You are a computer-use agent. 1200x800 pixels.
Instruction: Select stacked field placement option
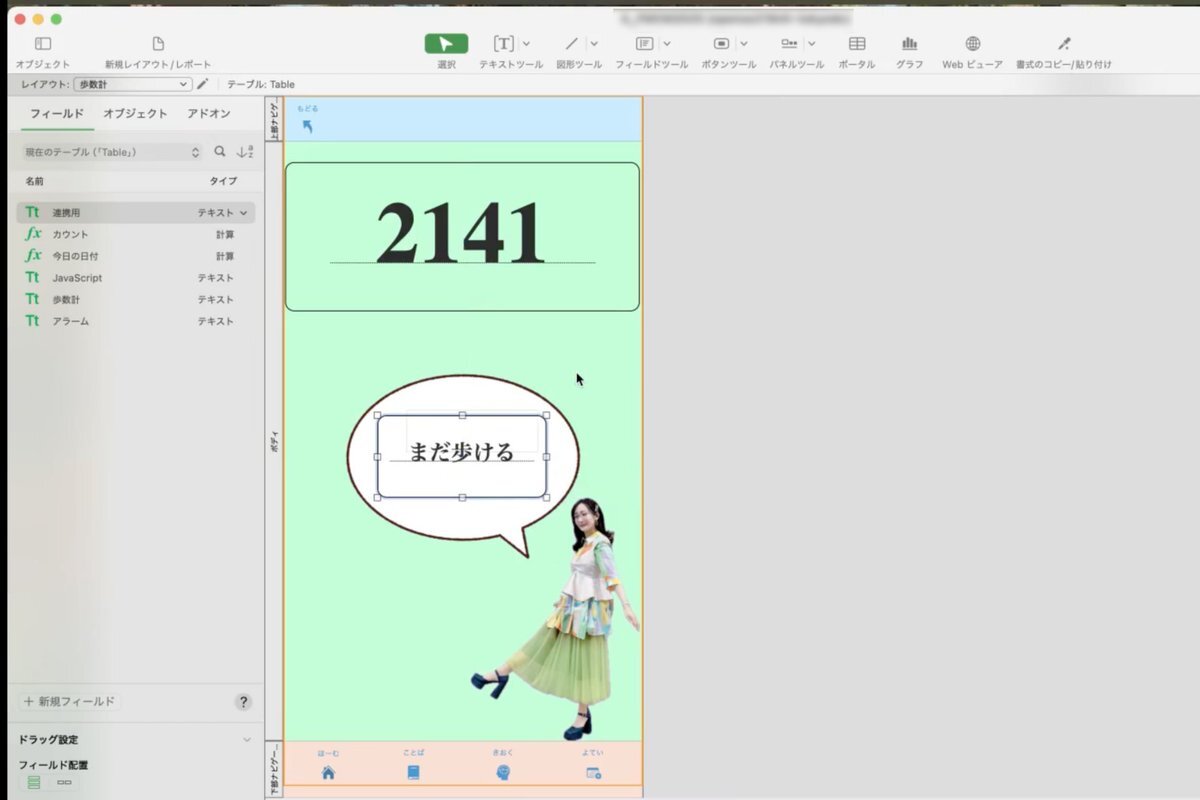tap(34, 782)
